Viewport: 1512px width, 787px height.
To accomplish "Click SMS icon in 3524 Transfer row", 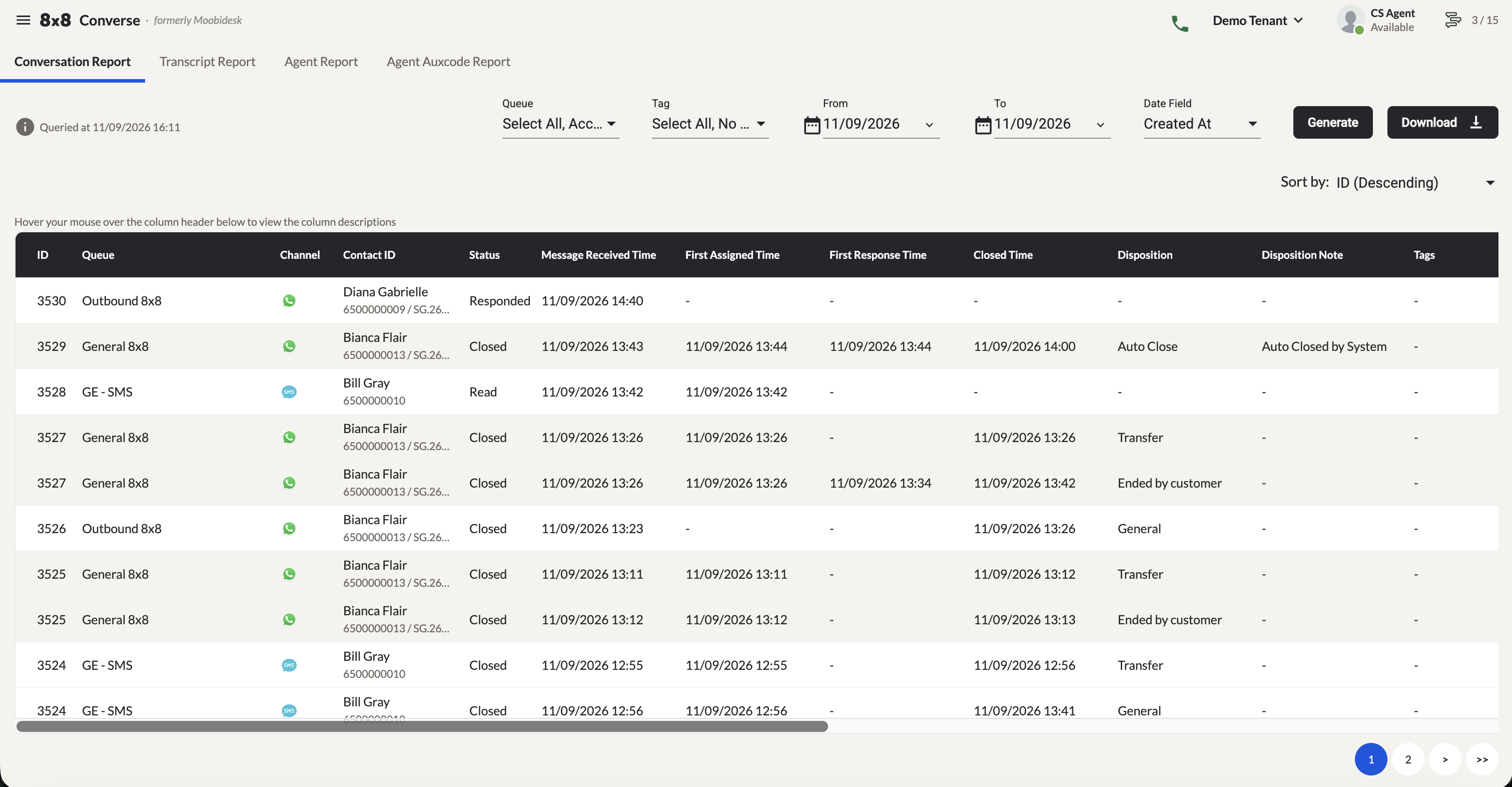I will point(289,665).
